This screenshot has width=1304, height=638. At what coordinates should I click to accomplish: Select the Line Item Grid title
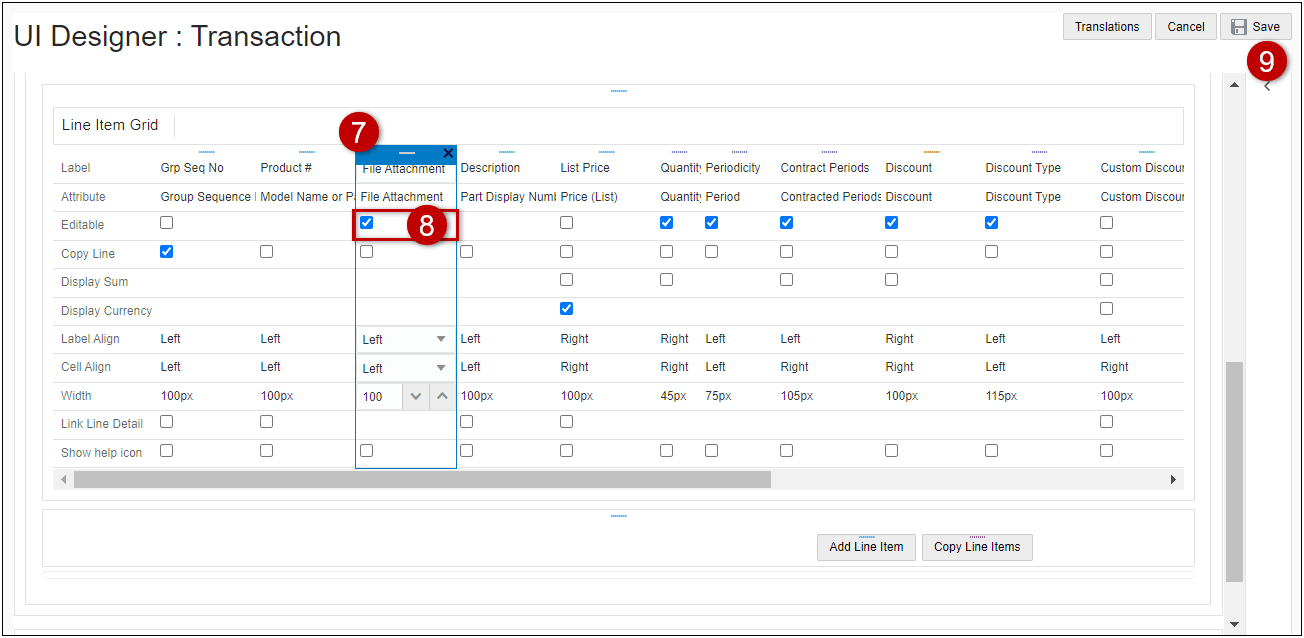110,125
